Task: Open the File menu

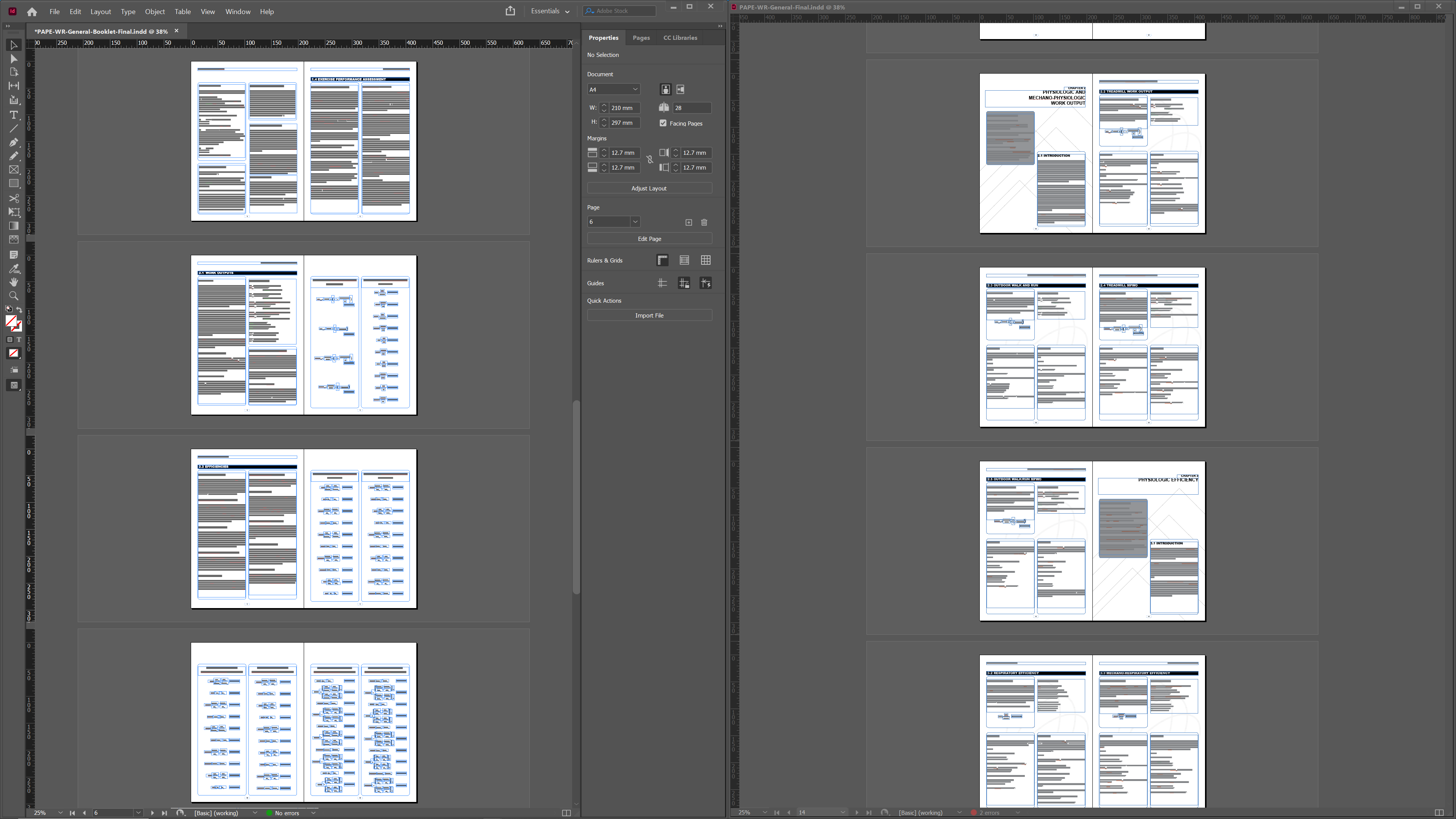Action: coord(54,11)
